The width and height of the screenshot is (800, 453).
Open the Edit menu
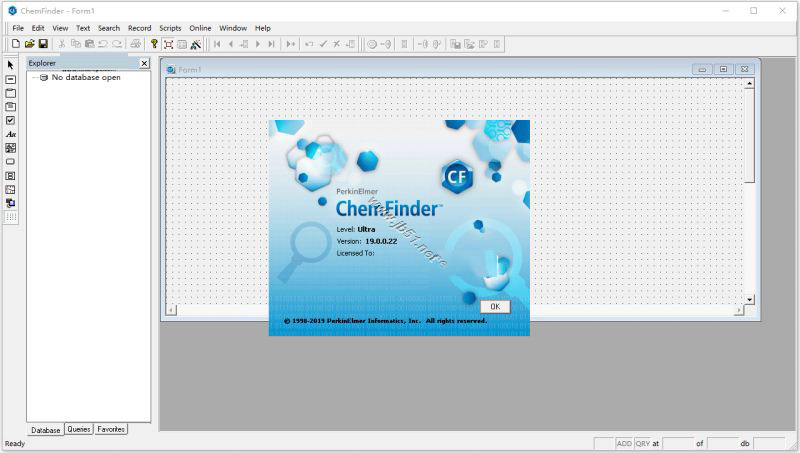pos(38,28)
